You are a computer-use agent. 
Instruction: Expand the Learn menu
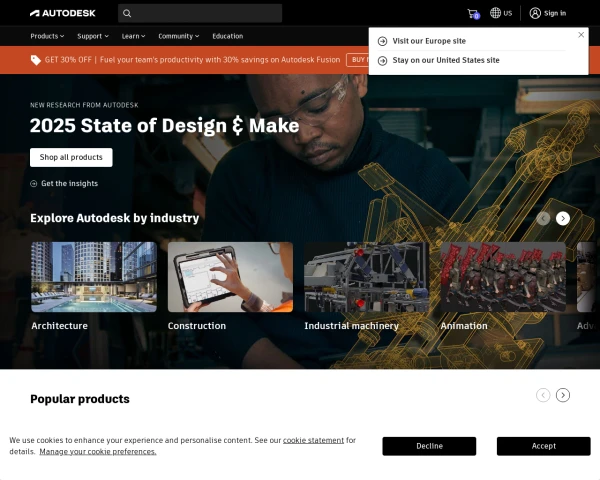(x=133, y=36)
